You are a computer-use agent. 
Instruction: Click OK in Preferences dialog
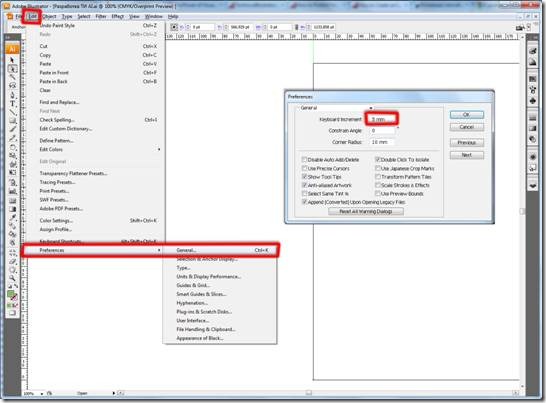tap(467, 115)
